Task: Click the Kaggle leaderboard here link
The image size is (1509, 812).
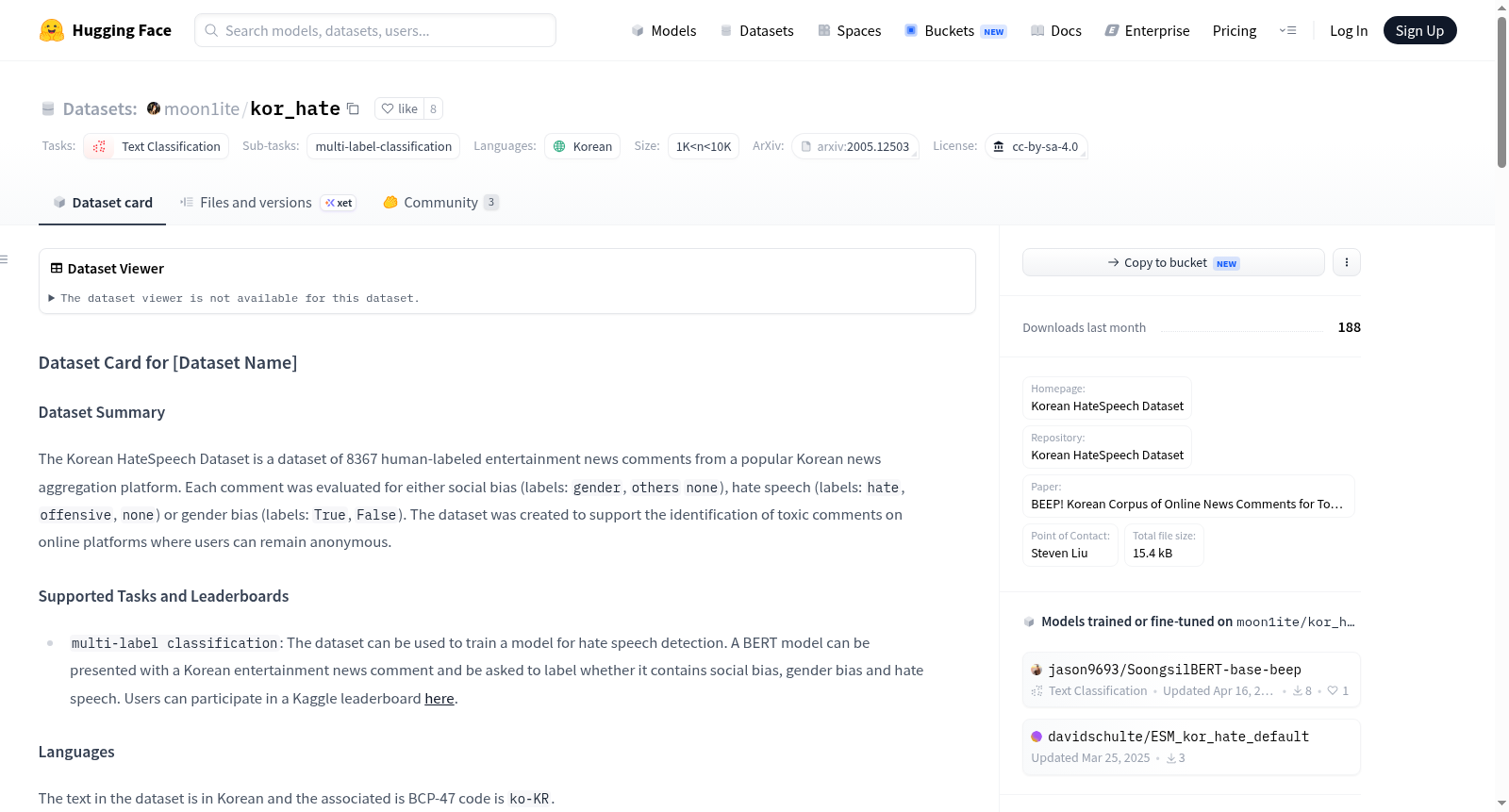Action: click(x=439, y=699)
